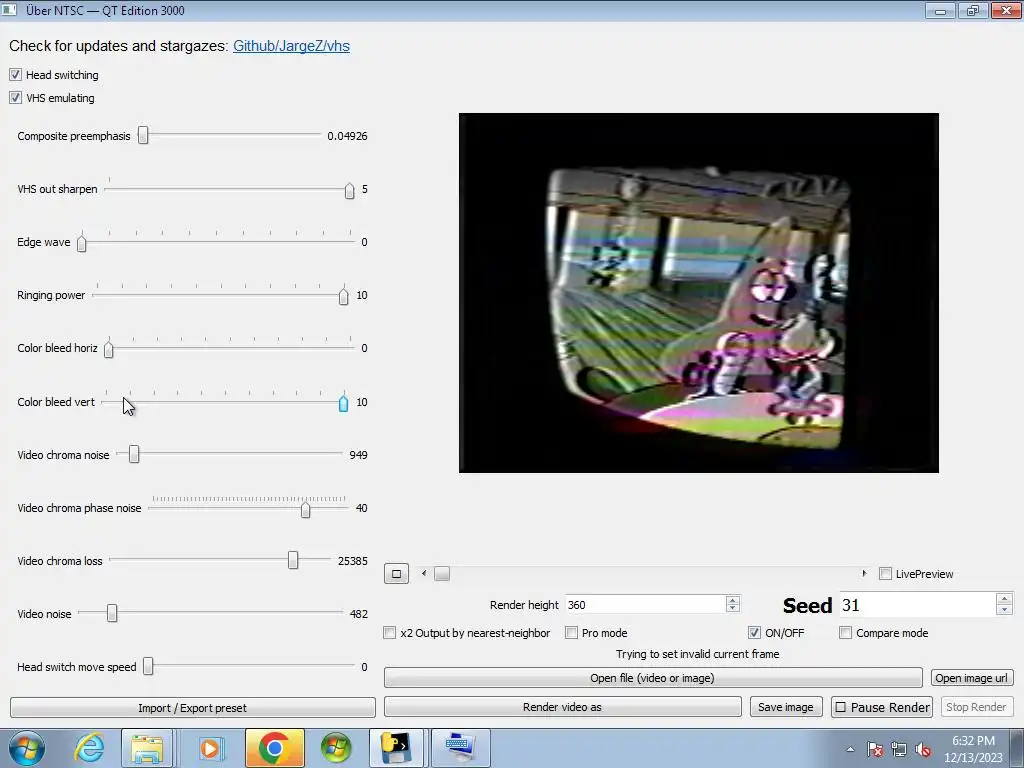
Task: Decrease Render height with the down arrow
Action: coord(733,609)
